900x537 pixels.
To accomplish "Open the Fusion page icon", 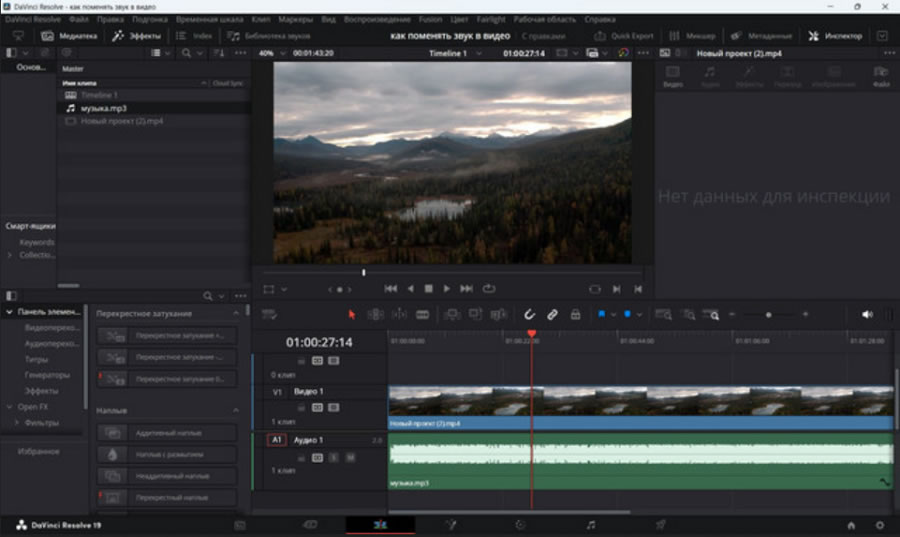I will click(451, 524).
